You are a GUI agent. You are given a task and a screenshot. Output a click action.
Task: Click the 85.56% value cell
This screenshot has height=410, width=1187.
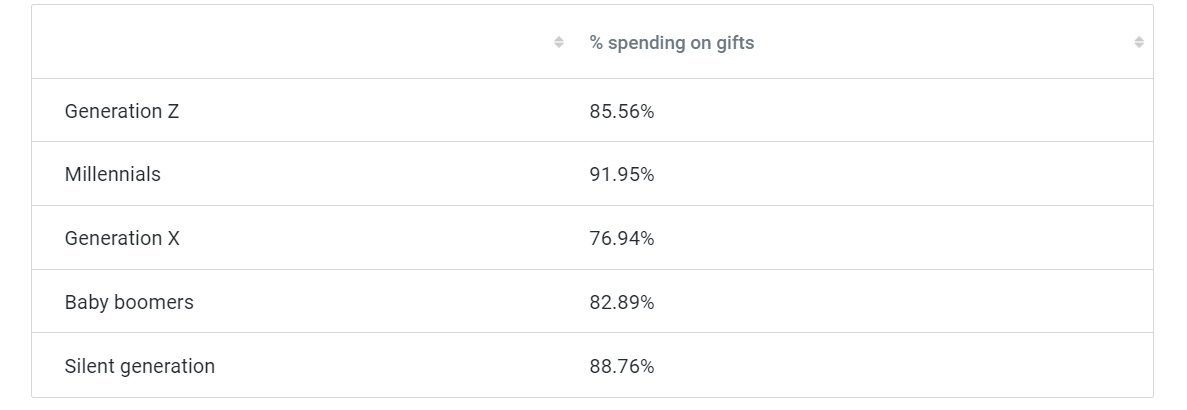pos(621,111)
